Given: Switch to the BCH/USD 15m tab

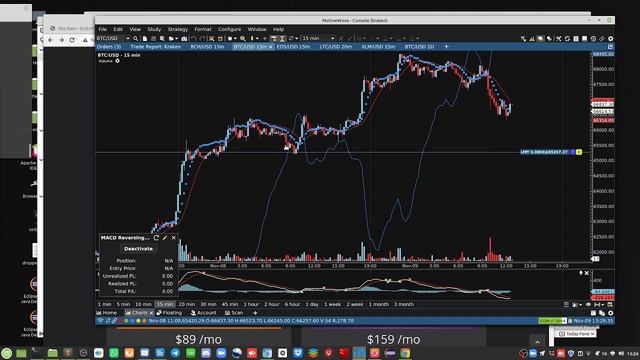Looking at the screenshot, I should (x=207, y=47).
